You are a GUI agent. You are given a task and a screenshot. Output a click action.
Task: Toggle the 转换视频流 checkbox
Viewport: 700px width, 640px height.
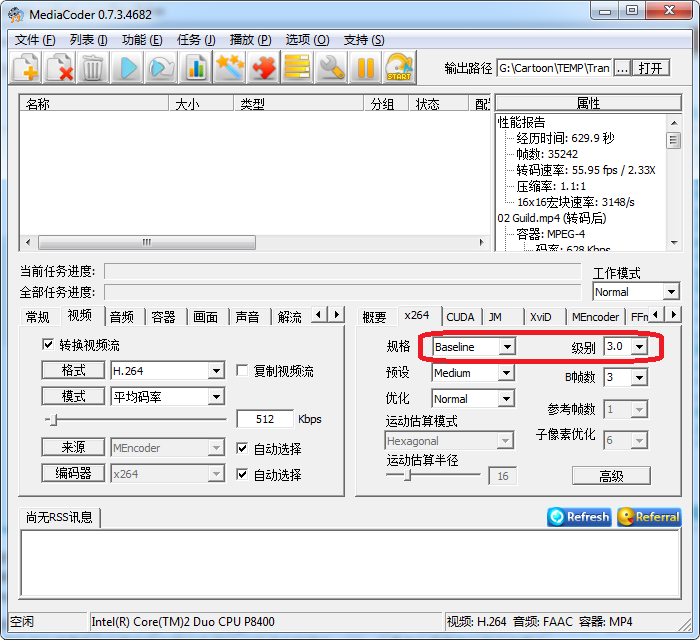pyautogui.click(x=48, y=344)
